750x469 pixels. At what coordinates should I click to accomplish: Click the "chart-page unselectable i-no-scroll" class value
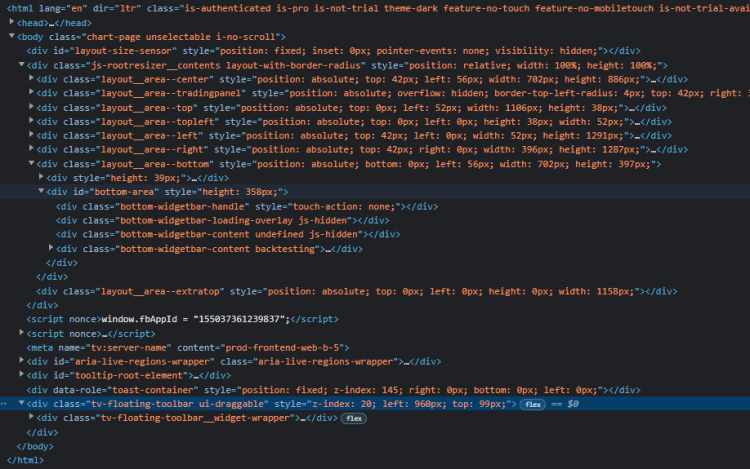pyautogui.click(x=181, y=37)
